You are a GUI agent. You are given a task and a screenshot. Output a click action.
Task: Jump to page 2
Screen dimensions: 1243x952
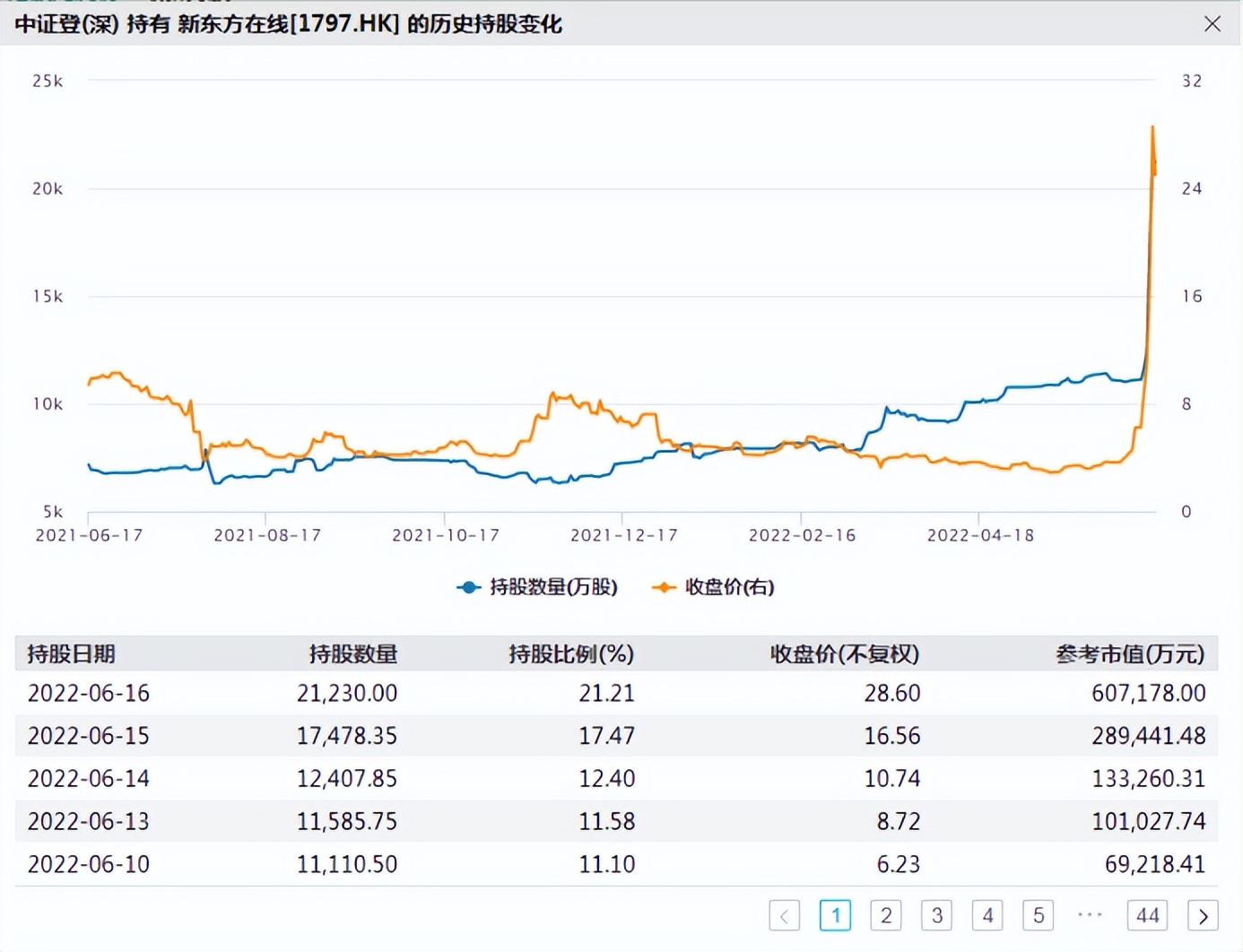pos(886,915)
